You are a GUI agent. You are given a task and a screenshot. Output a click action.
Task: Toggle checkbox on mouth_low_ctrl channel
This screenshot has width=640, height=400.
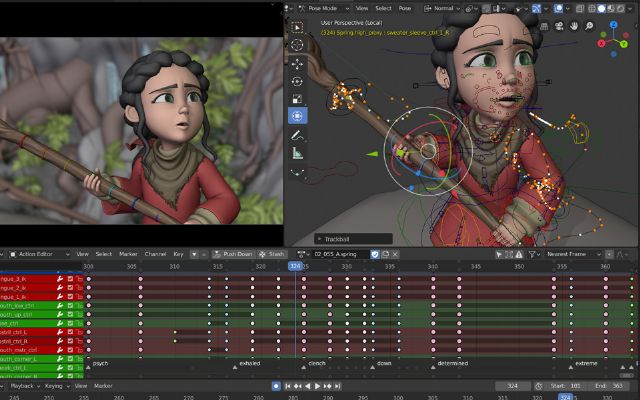[70, 305]
